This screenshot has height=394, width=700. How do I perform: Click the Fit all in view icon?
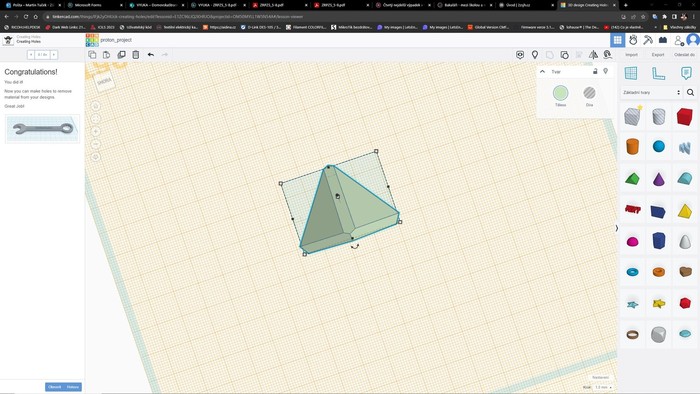(x=96, y=119)
